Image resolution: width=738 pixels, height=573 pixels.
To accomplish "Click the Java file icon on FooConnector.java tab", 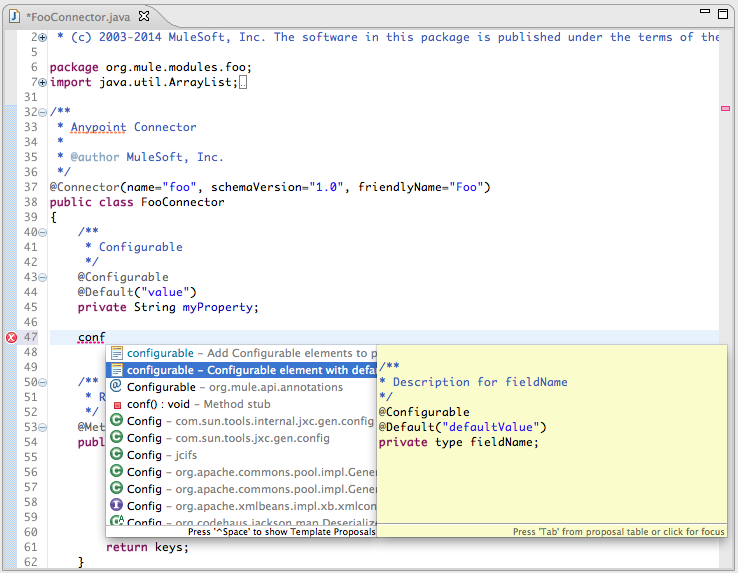I will (14, 17).
